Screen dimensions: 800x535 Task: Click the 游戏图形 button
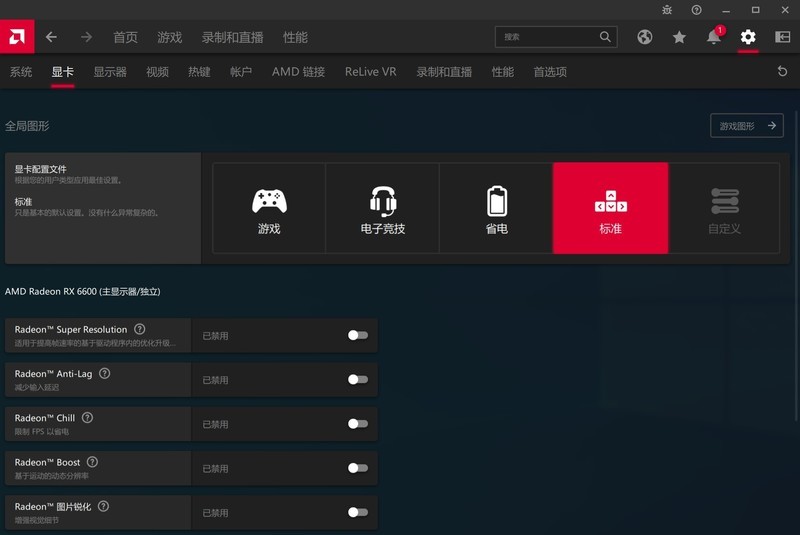point(747,125)
